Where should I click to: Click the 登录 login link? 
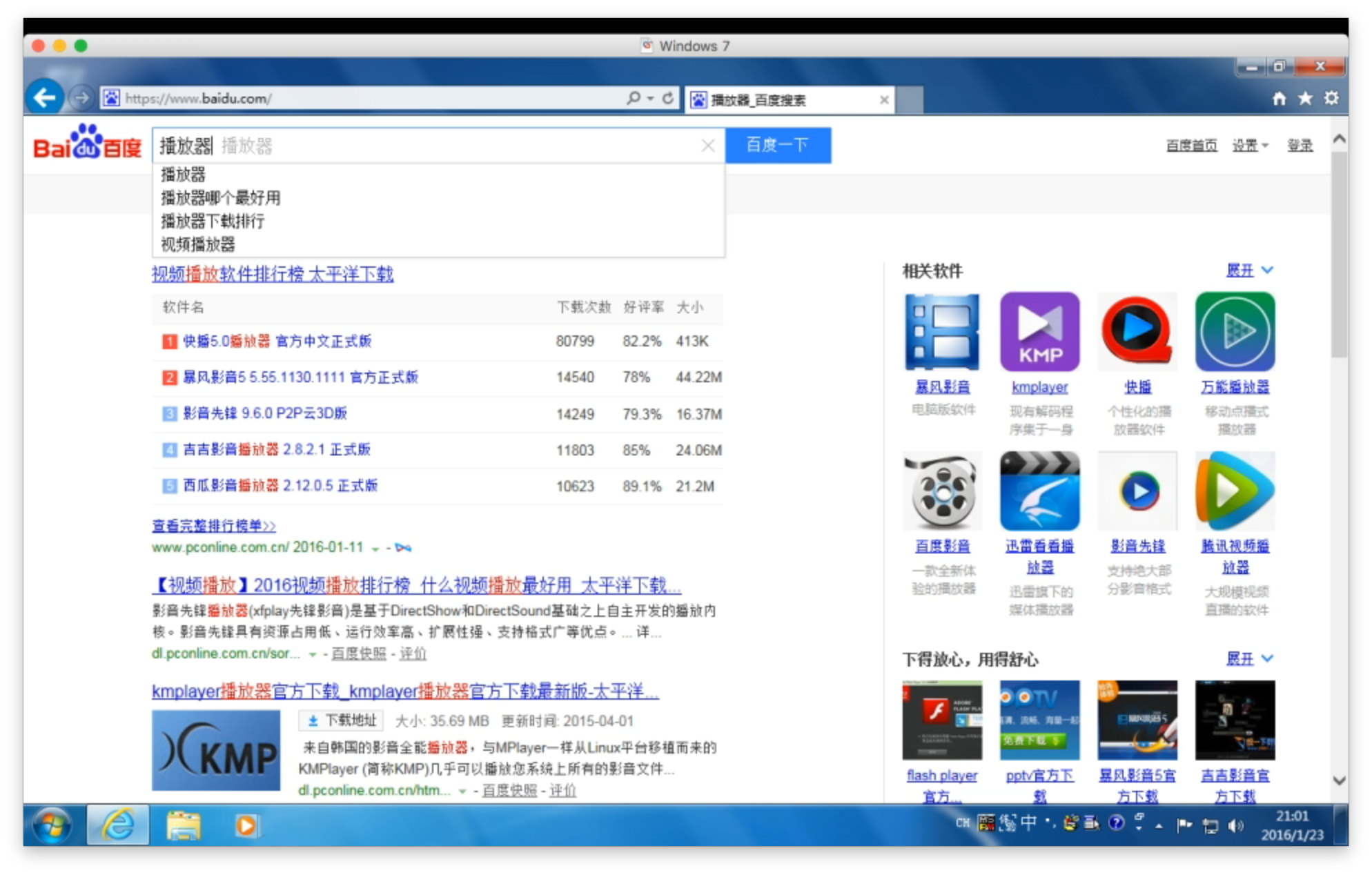pyautogui.click(x=1300, y=146)
